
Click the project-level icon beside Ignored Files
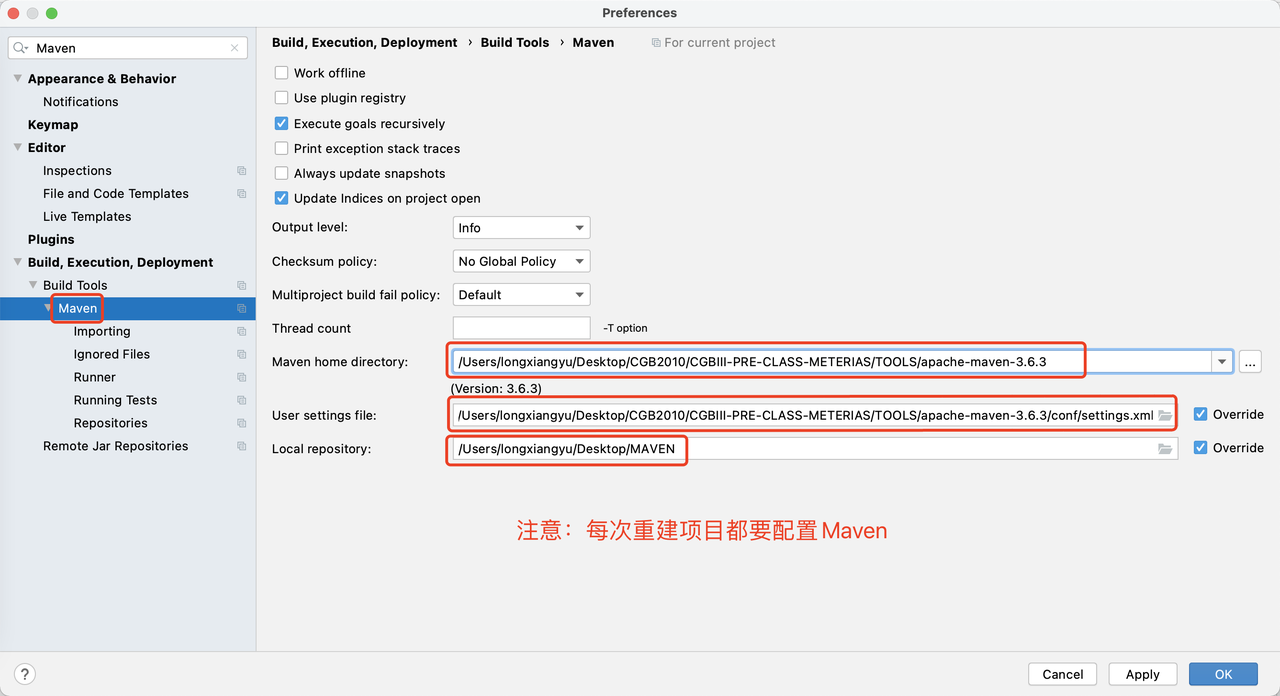[241, 355]
